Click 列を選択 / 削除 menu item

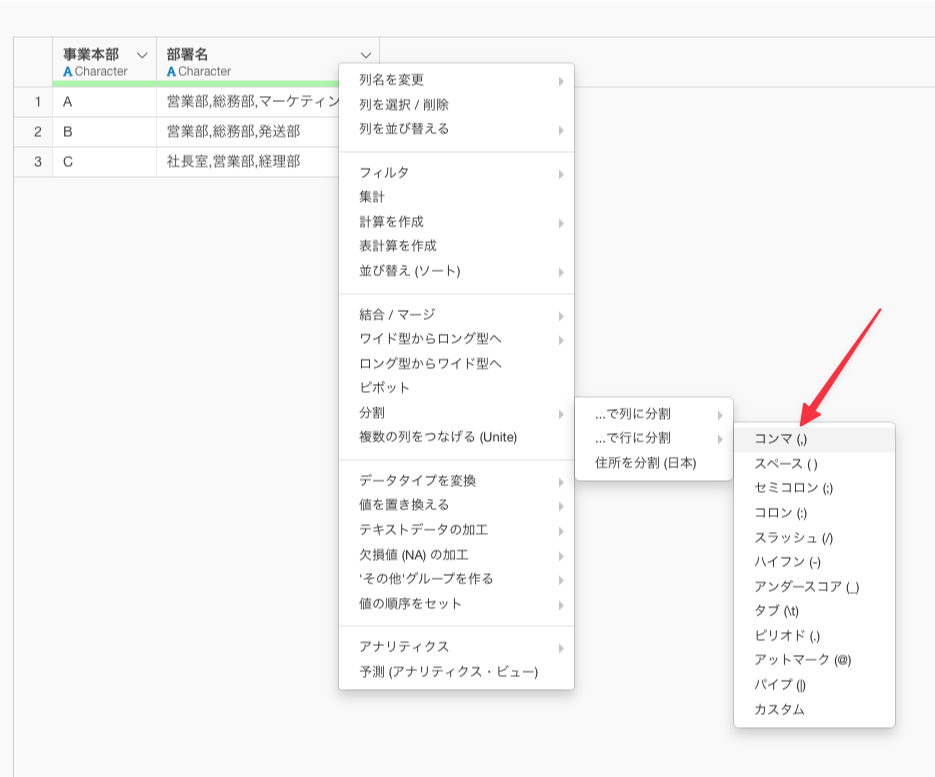404,104
